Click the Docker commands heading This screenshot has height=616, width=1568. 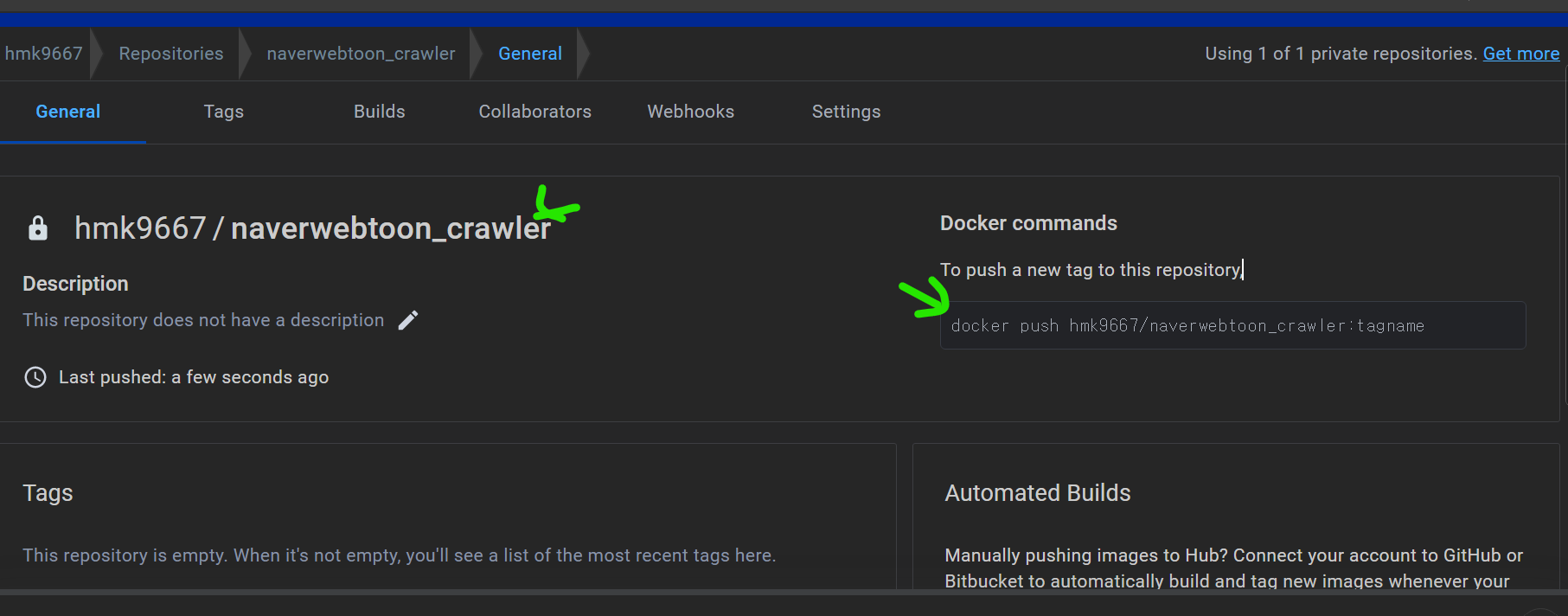point(1028,223)
